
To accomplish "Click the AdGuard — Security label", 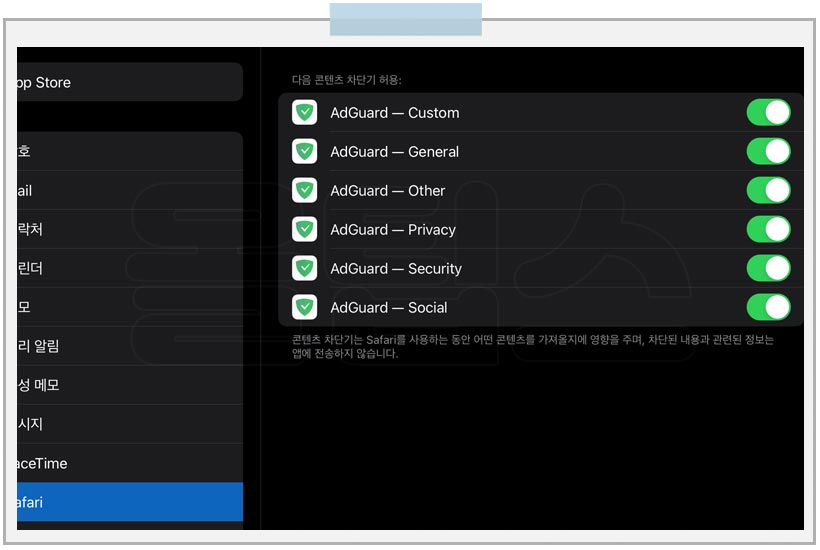I will (x=396, y=269).
